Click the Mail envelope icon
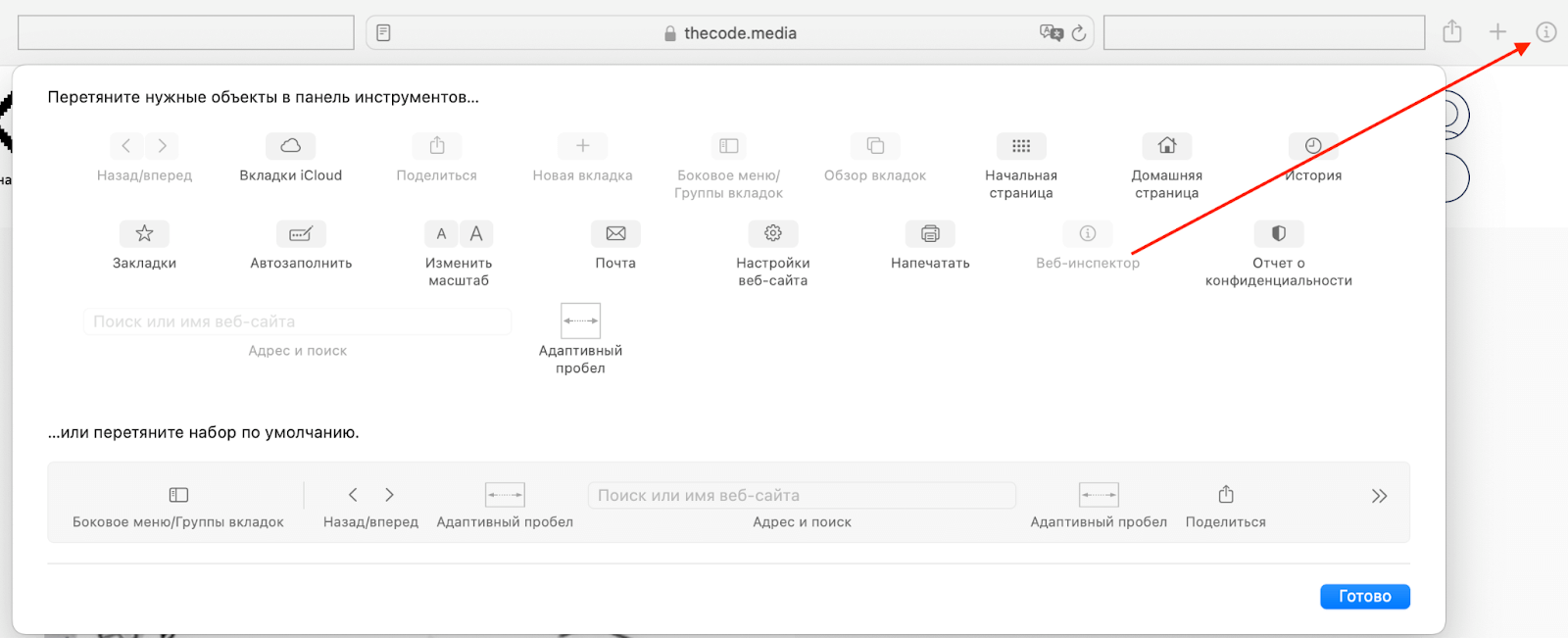 (x=615, y=233)
